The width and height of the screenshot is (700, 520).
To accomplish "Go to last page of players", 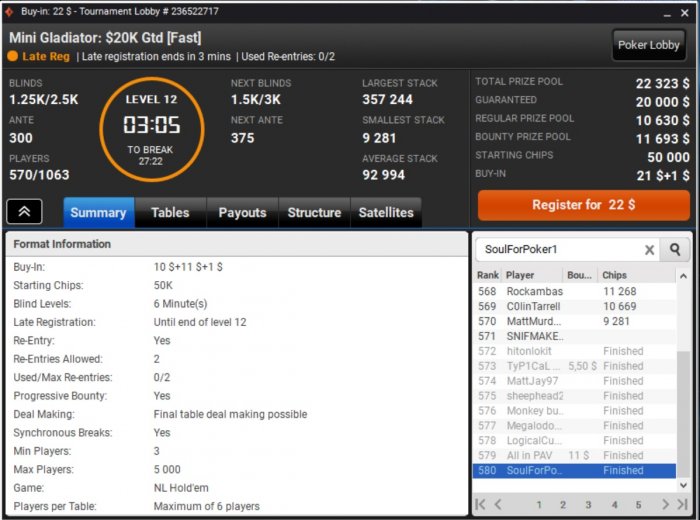I will (x=682, y=504).
